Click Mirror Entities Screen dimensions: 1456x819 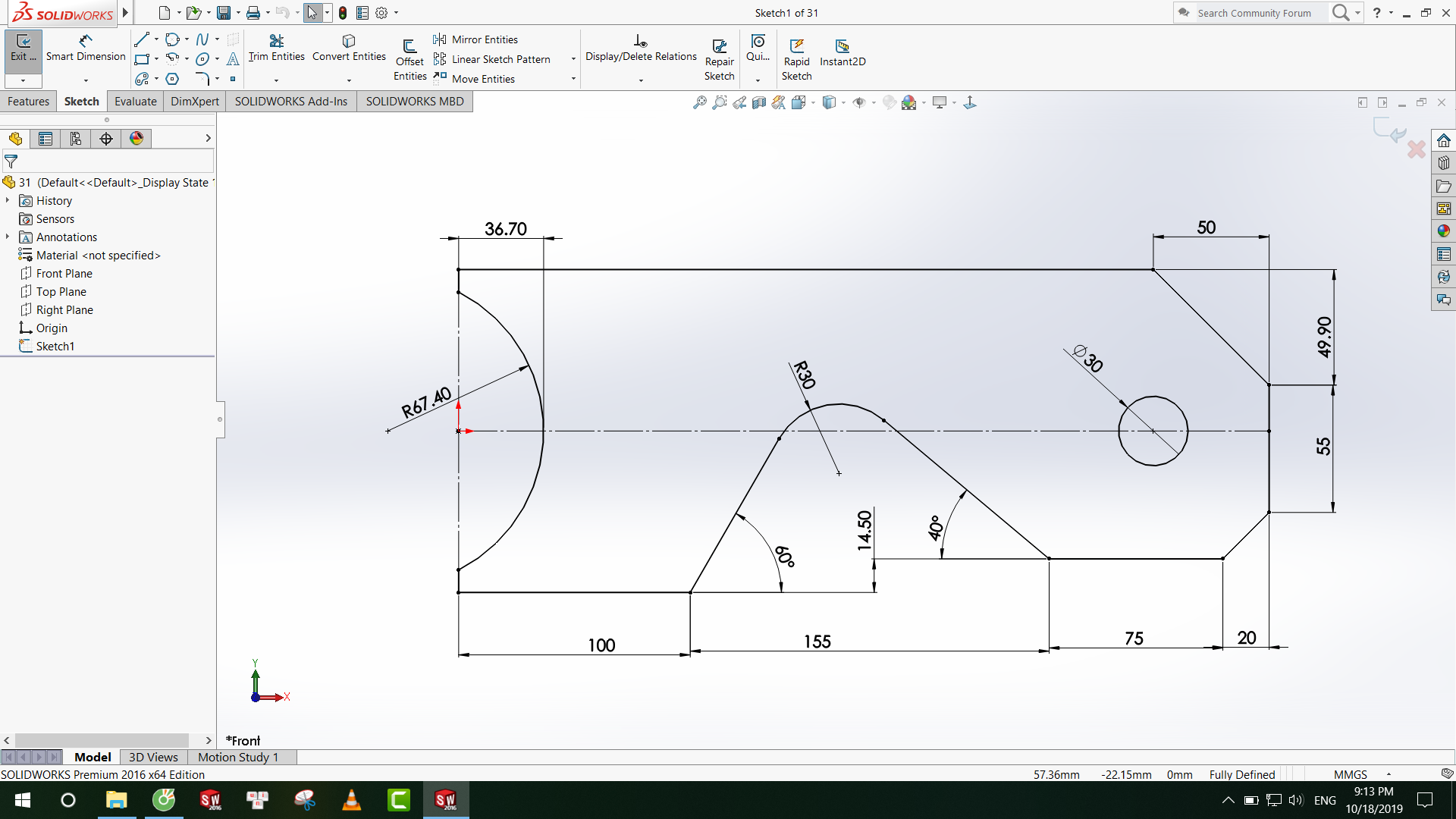475,39
